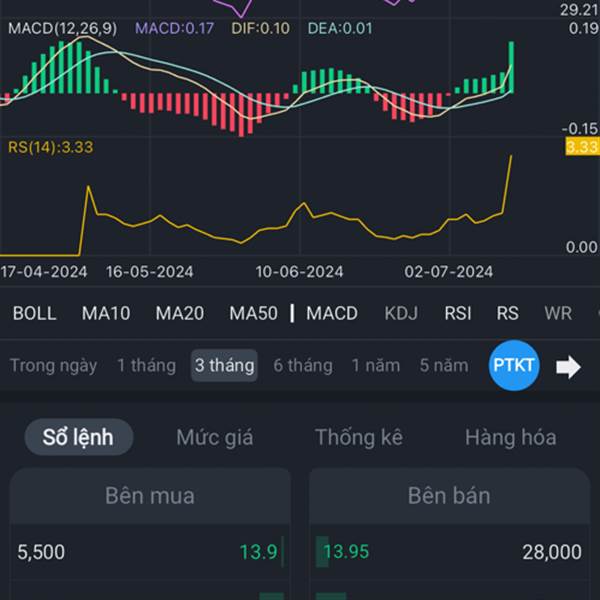Screen dimensions: 600x600
Task: Open the Thống kê tab
Action: click(359, 437)
